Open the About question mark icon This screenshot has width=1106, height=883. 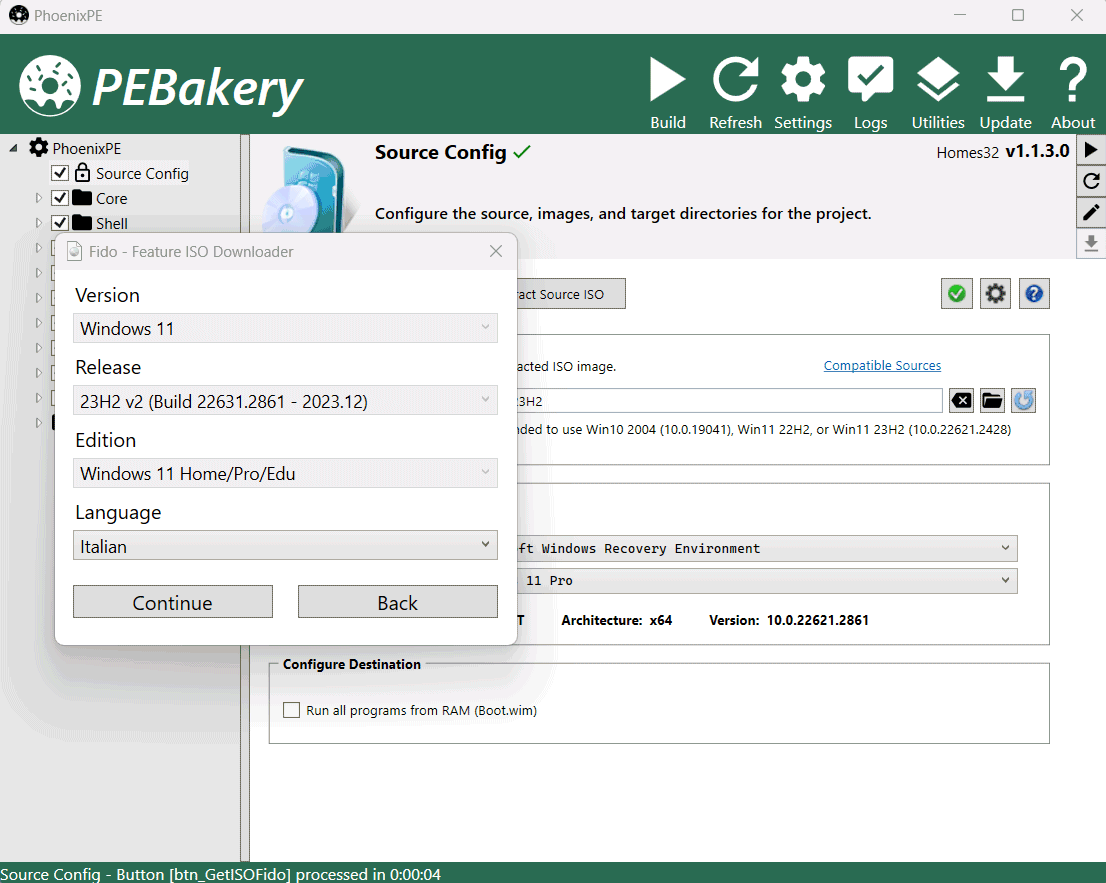[1073, 80]
